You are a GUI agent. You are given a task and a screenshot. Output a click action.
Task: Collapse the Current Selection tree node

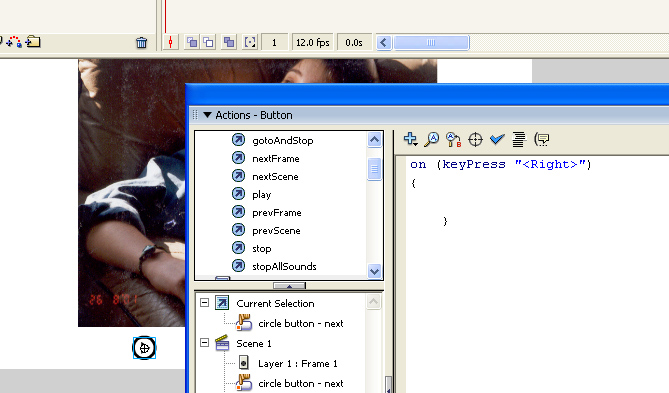point(204,303)
